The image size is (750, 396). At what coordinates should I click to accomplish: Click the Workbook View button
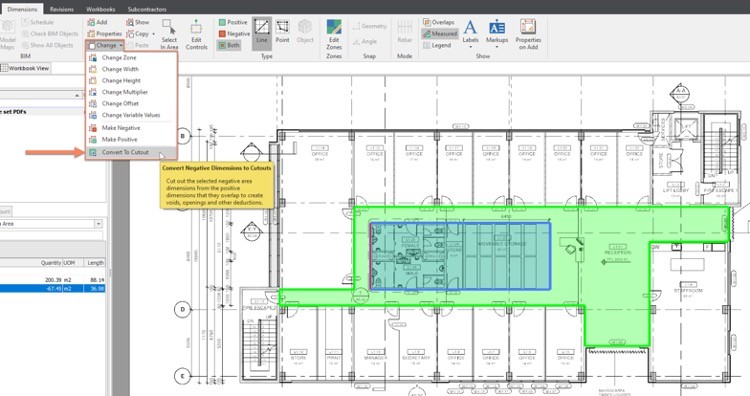25,68
